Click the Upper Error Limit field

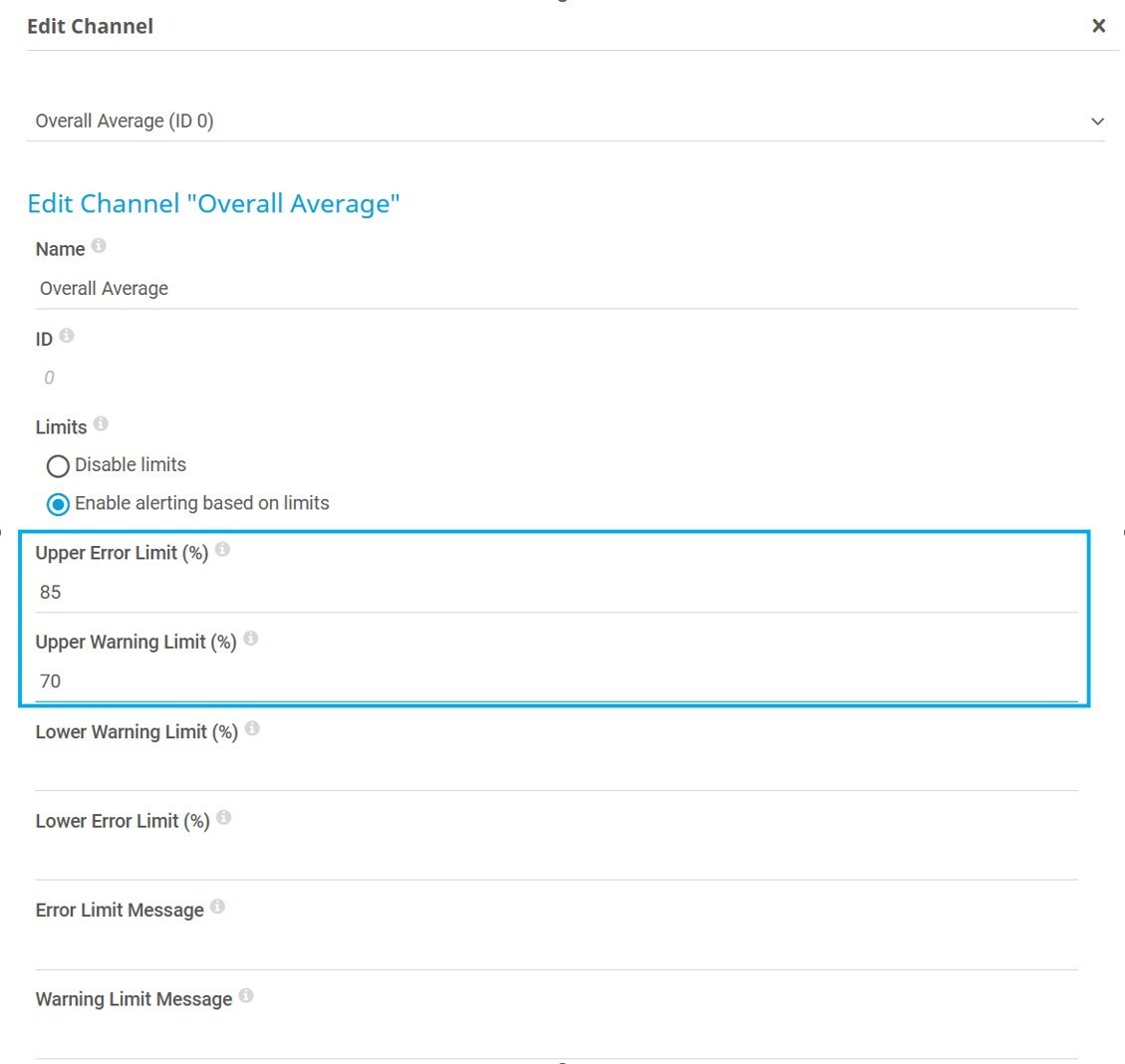click(556, 593)
